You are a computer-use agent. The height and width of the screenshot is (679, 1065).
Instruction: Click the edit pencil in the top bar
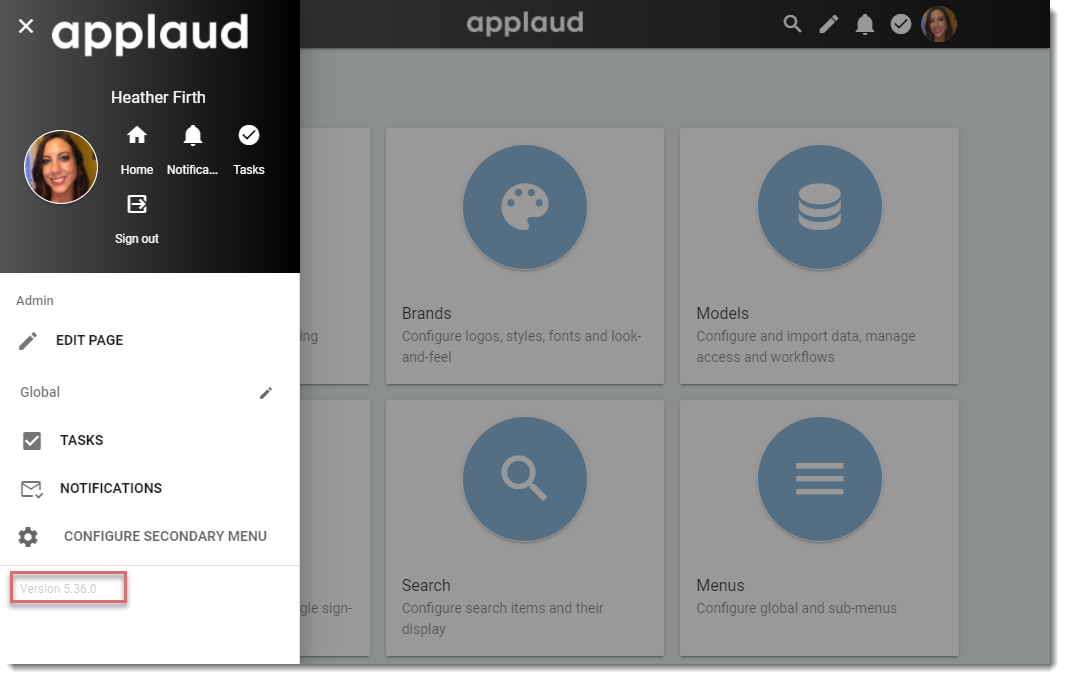[x=829, y=24]
